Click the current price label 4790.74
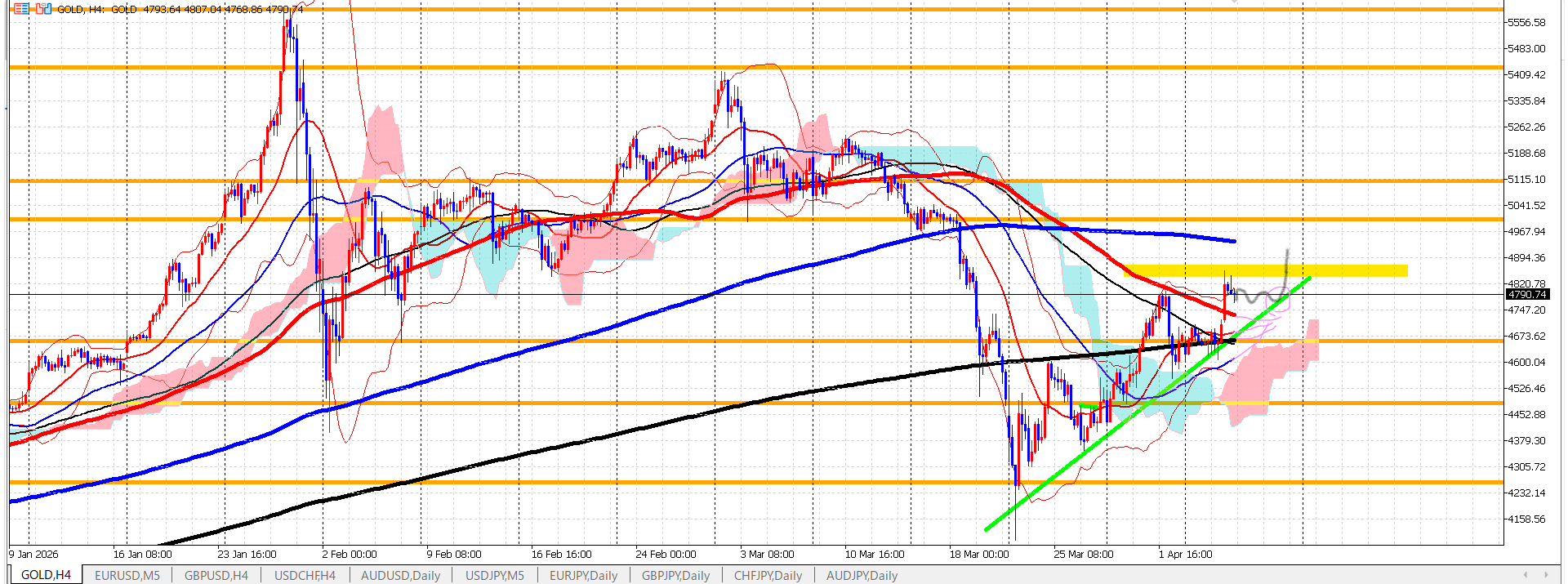 click(x=1526, y=294)
